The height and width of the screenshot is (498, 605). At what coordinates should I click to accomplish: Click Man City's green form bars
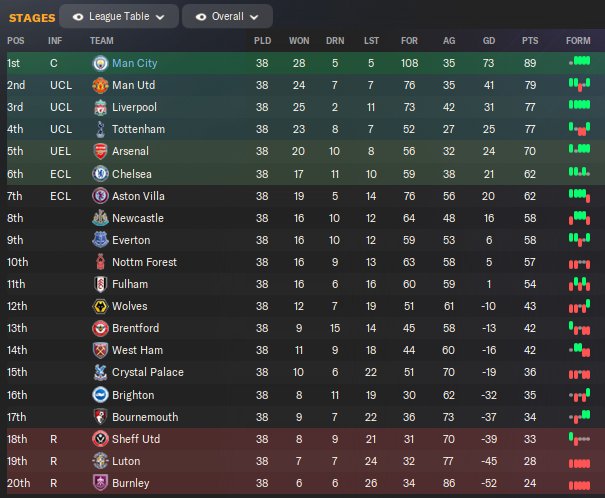point(579,61)
